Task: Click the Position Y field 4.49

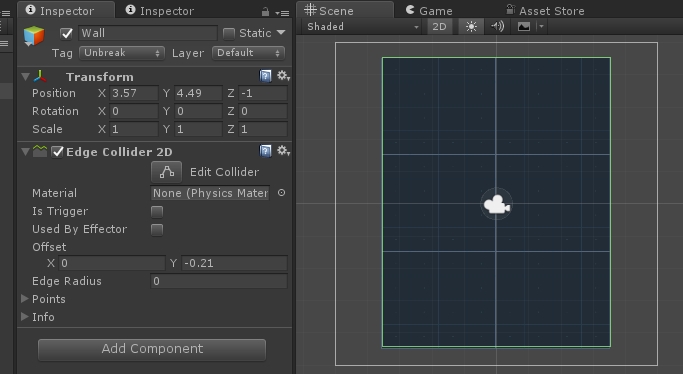Action: click(198, 93)
